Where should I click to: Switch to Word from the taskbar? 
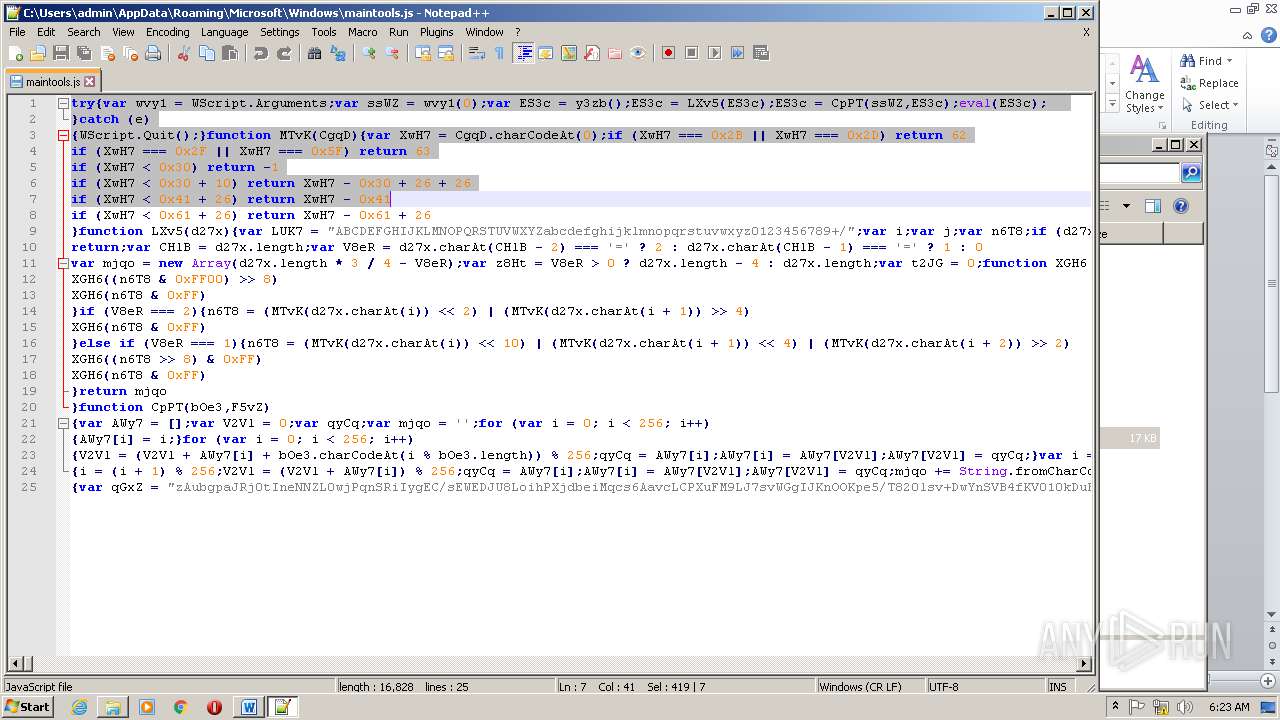click(x=248, y=707)
